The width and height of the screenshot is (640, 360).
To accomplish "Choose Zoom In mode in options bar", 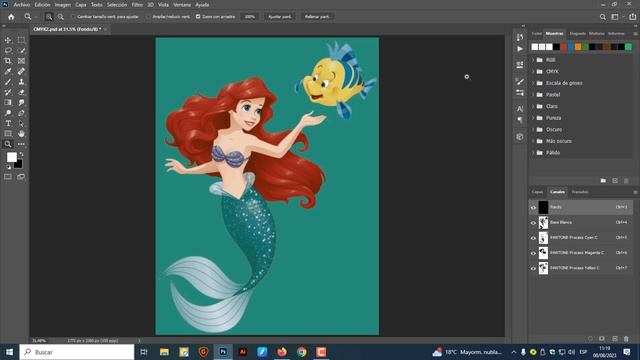I will pos(49,17).
